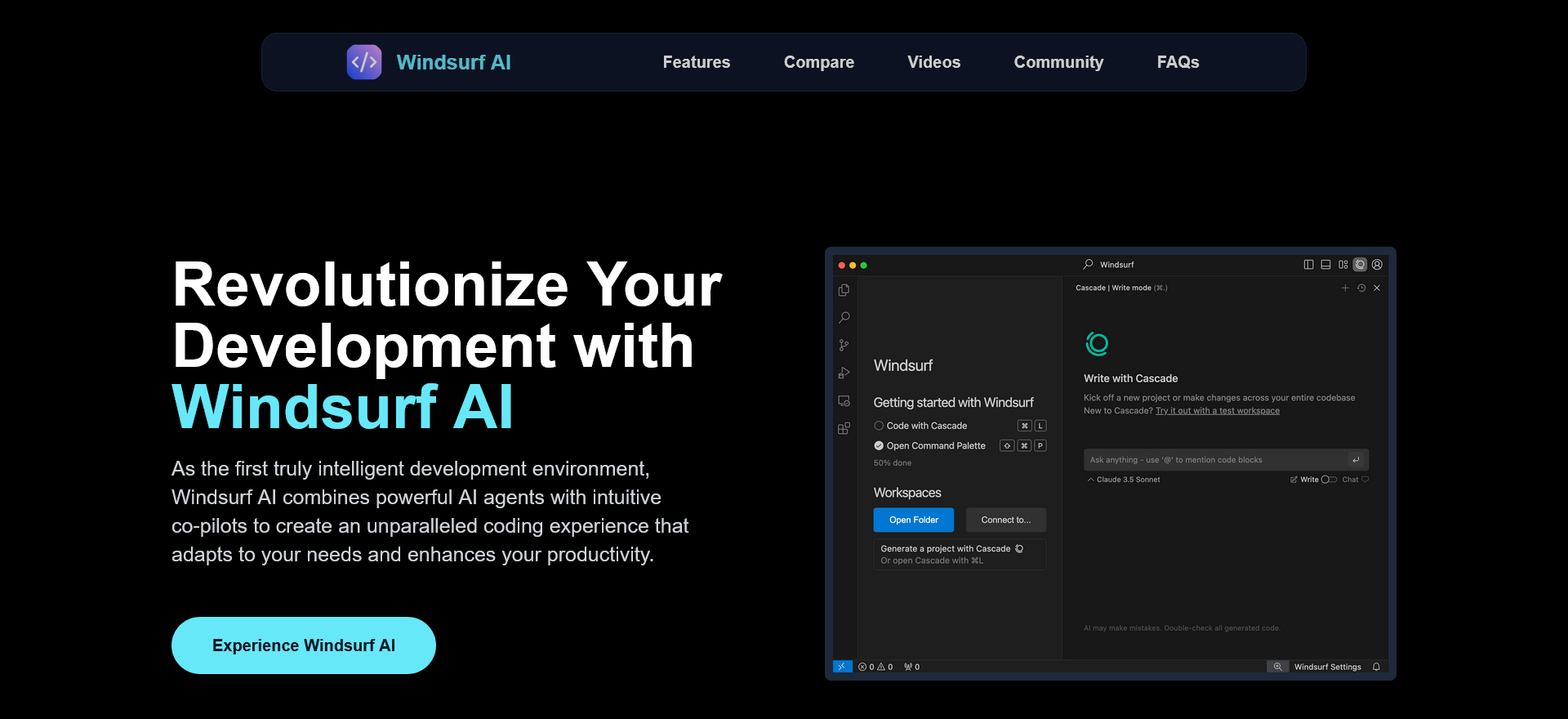Click the Connect to... button
Viewport: 1568px width, 719px height.
[1006, 520]
